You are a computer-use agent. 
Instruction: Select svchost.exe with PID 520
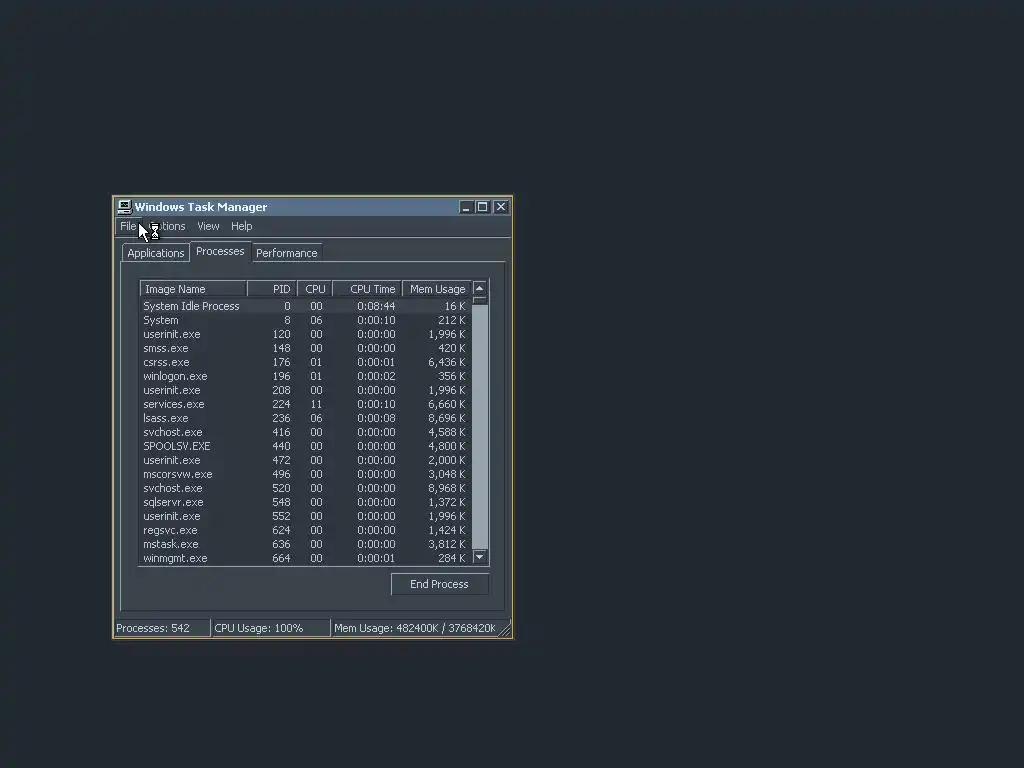(x=305, y=488)
